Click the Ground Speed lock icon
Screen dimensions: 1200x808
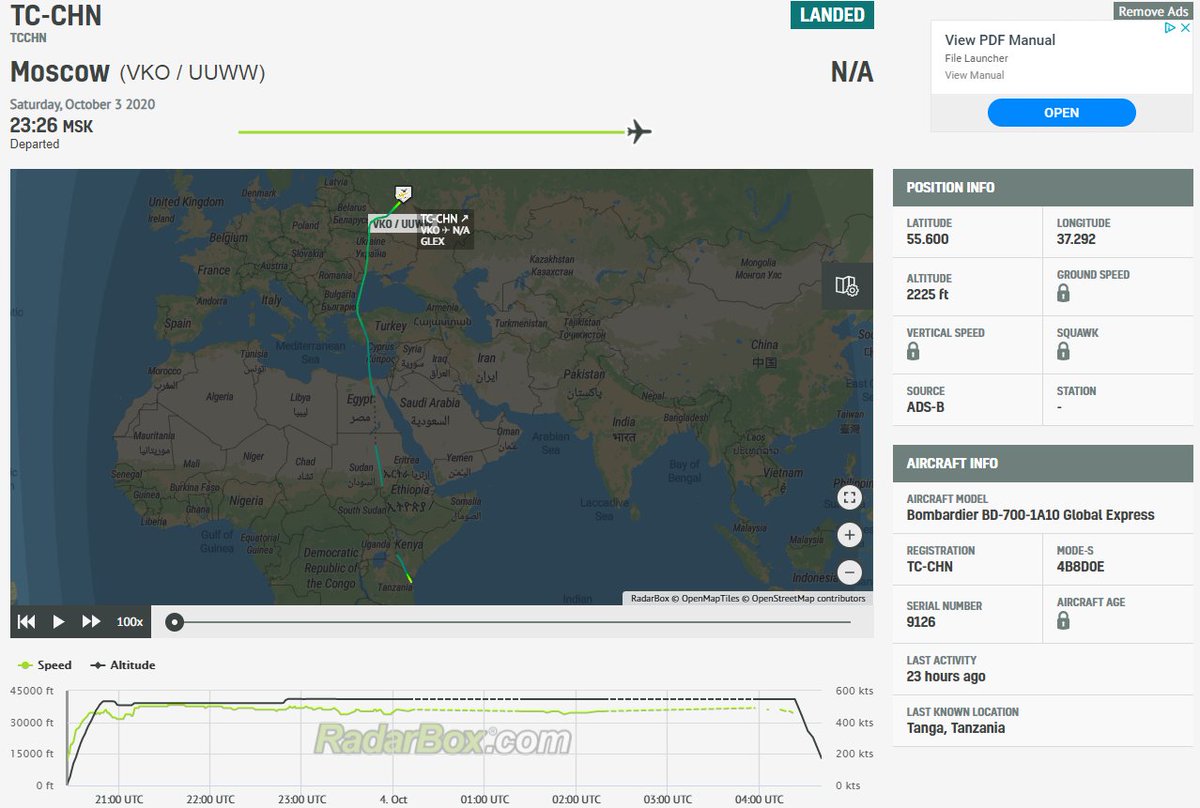(x=1064, y=293)
